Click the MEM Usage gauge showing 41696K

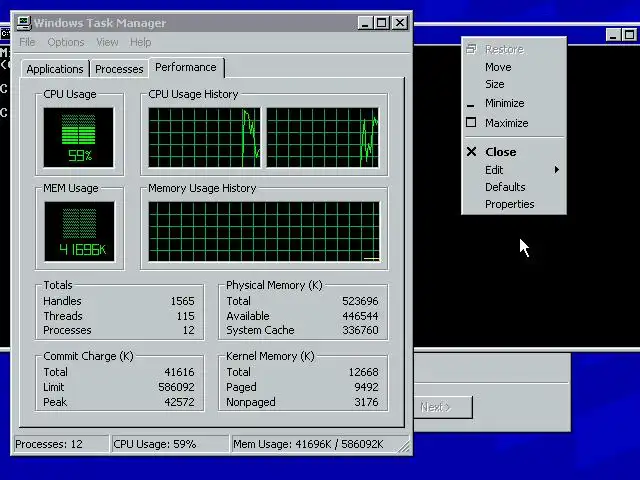tap(80, 231)
